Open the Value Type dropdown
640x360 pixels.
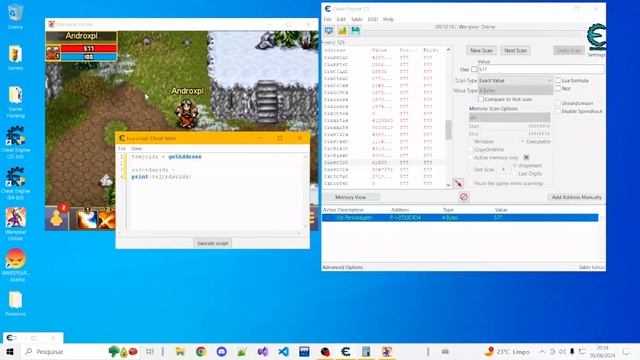point(515,90)
